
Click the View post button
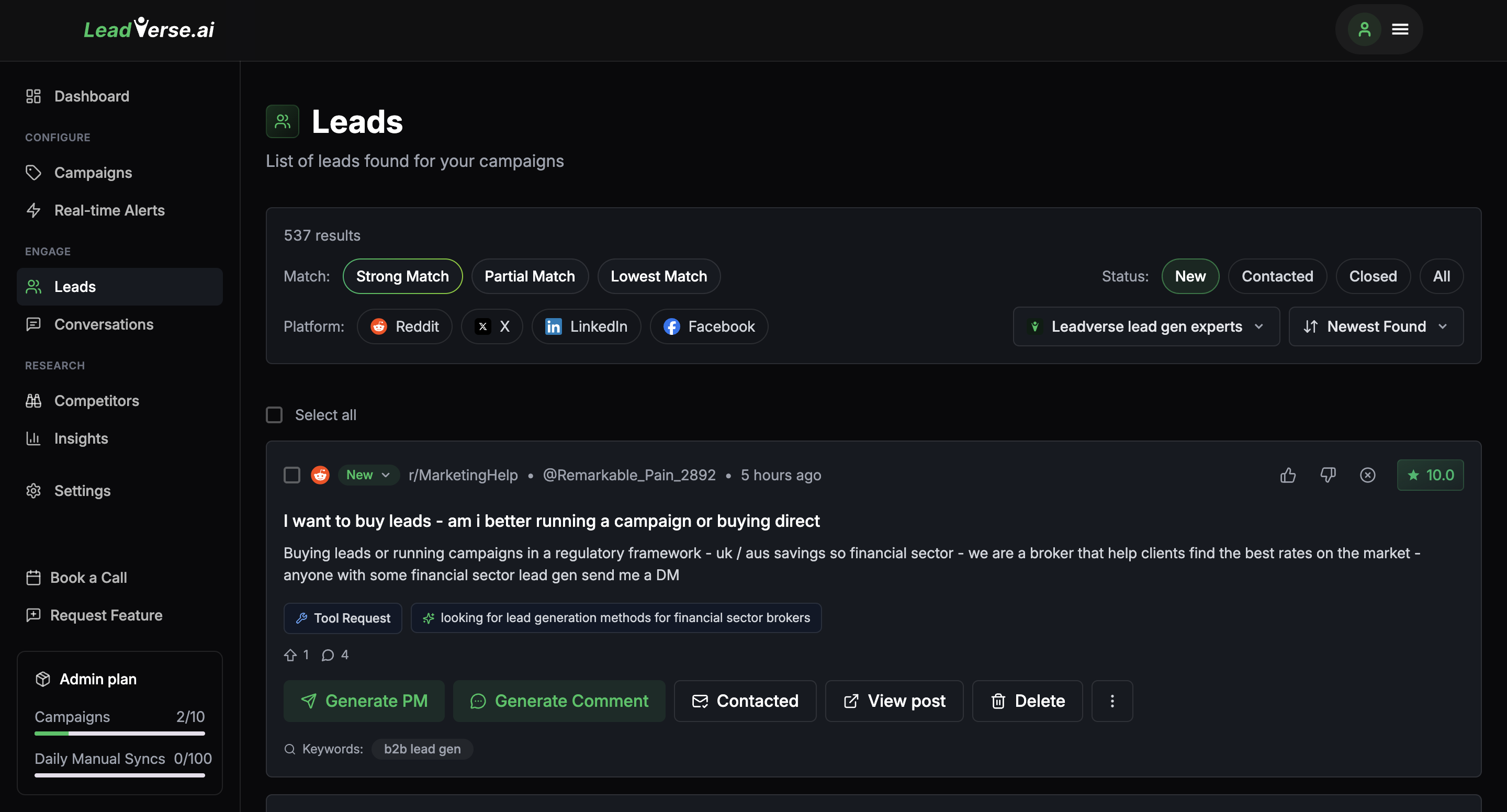(x=894, y=701)
